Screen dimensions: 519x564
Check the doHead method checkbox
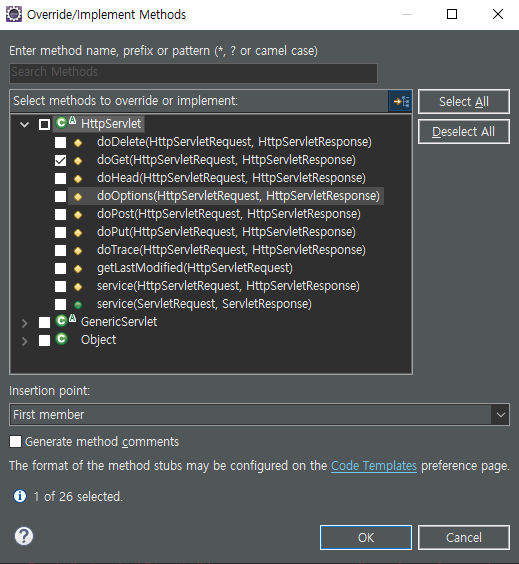point(60,178)
